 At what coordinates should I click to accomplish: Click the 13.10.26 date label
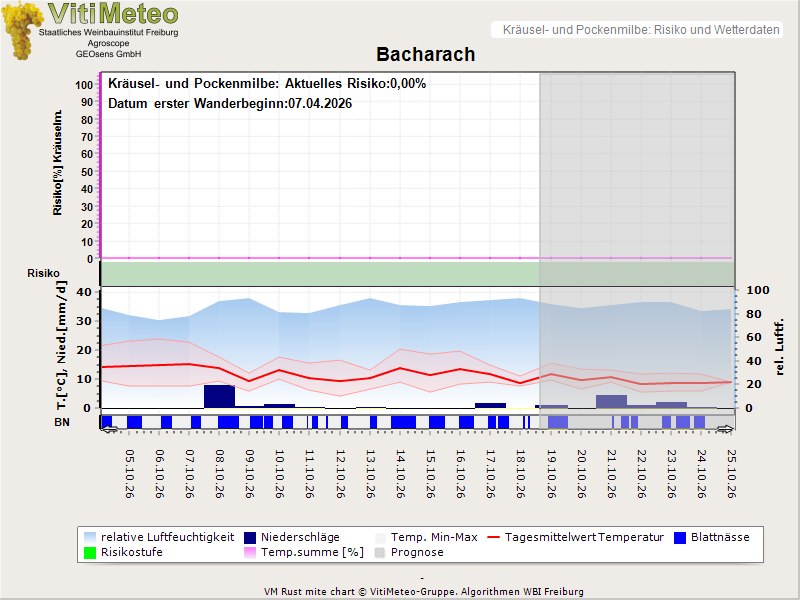[370, 474]
